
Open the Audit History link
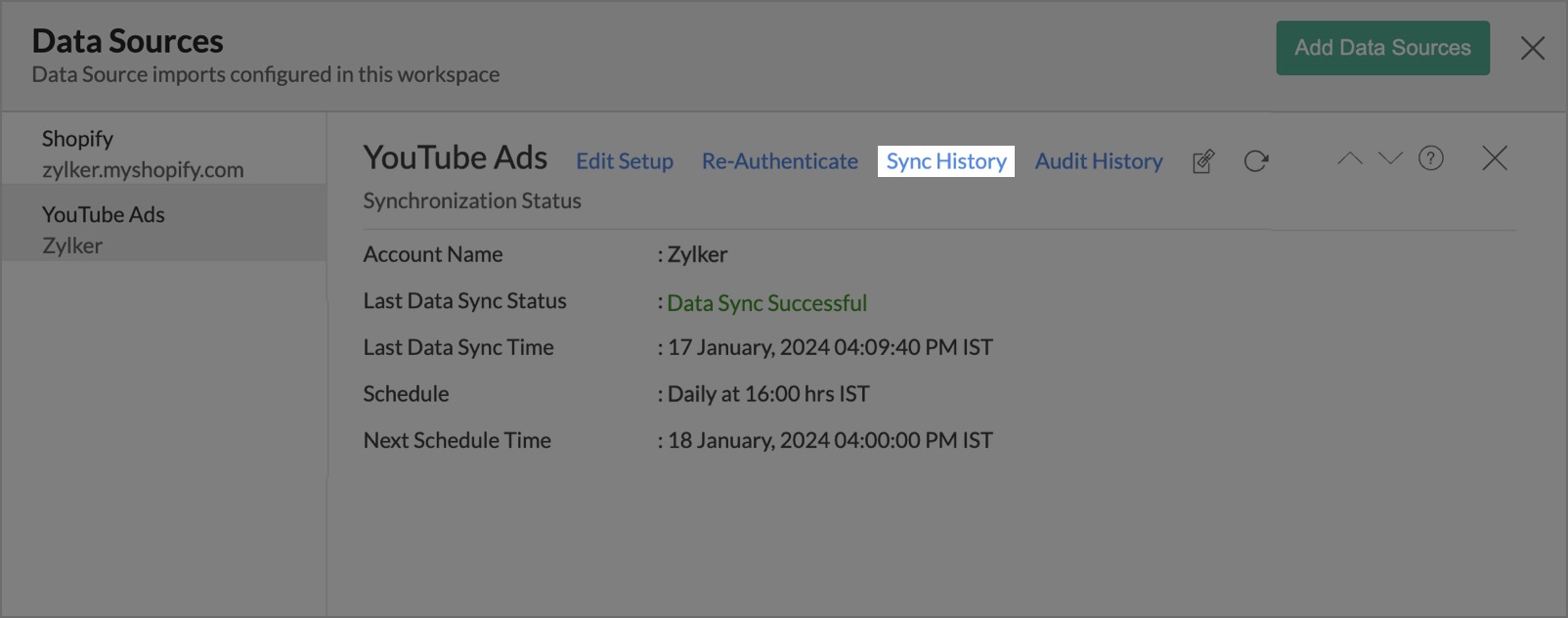pos(1099,161)
